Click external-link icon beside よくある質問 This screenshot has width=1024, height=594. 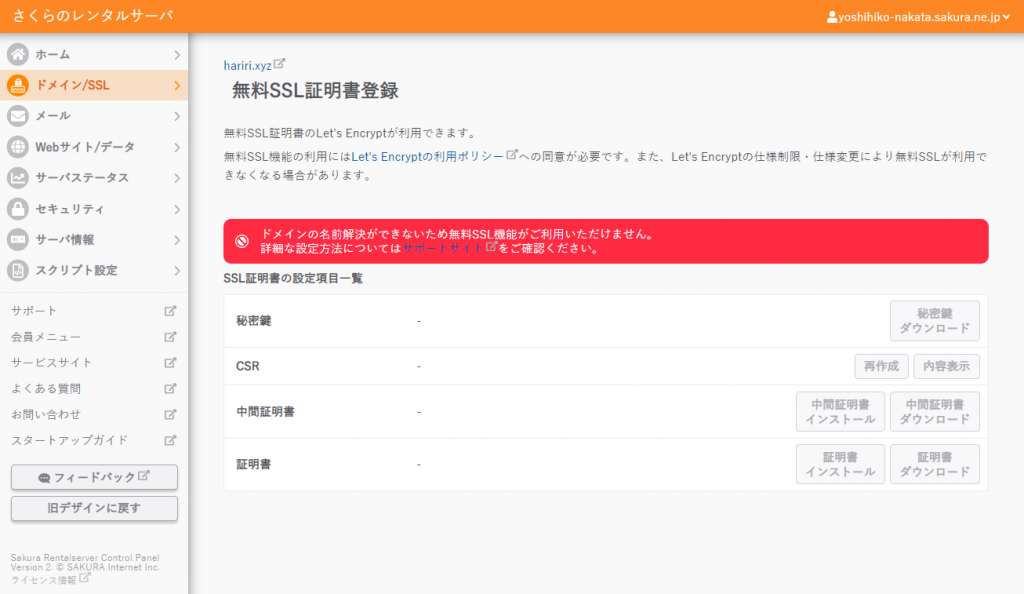tap(170, 388)
